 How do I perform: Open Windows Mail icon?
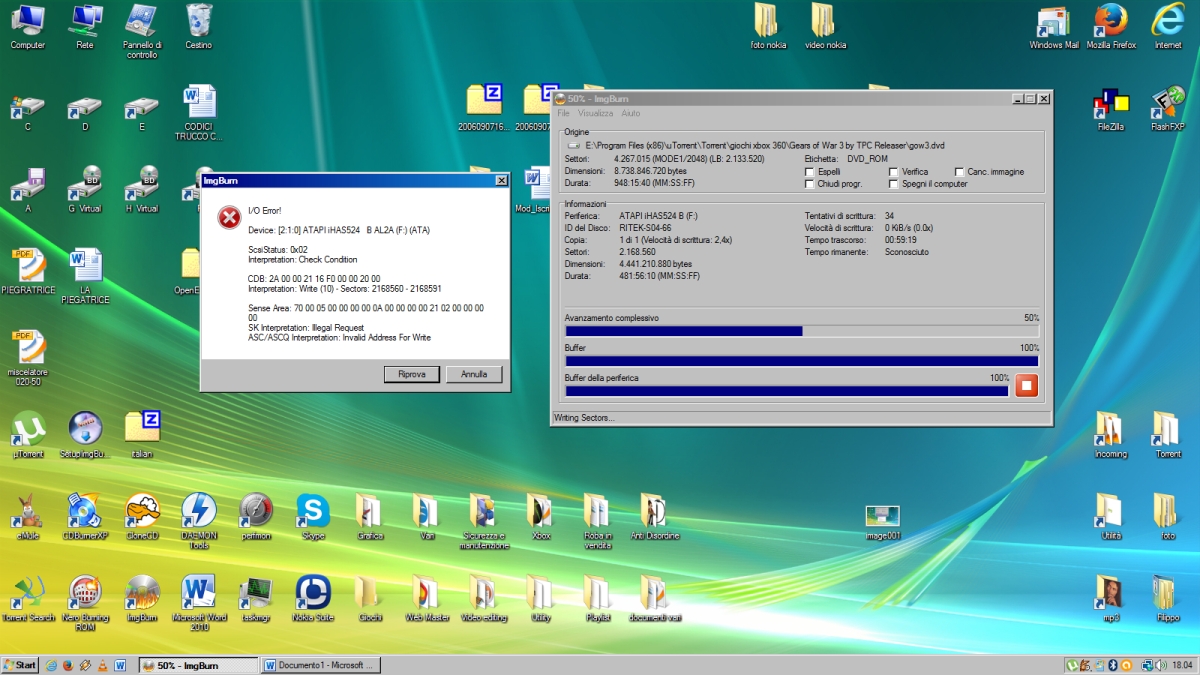click(1054, 26)
